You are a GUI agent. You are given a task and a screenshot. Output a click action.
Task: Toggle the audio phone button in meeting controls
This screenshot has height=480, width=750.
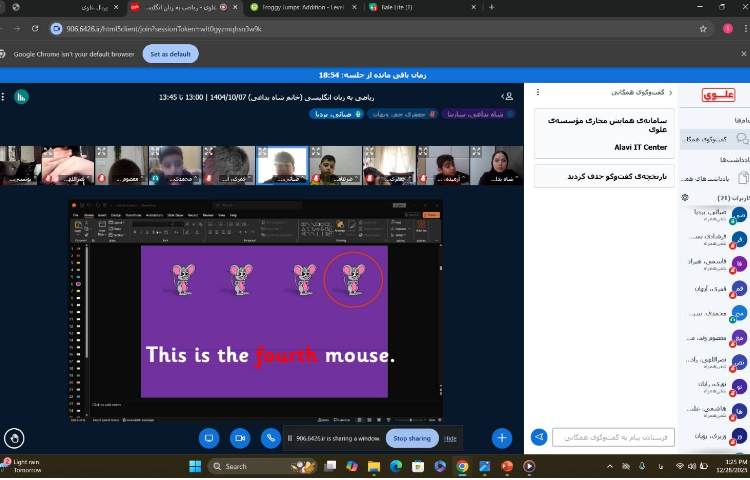coord(270,438)
